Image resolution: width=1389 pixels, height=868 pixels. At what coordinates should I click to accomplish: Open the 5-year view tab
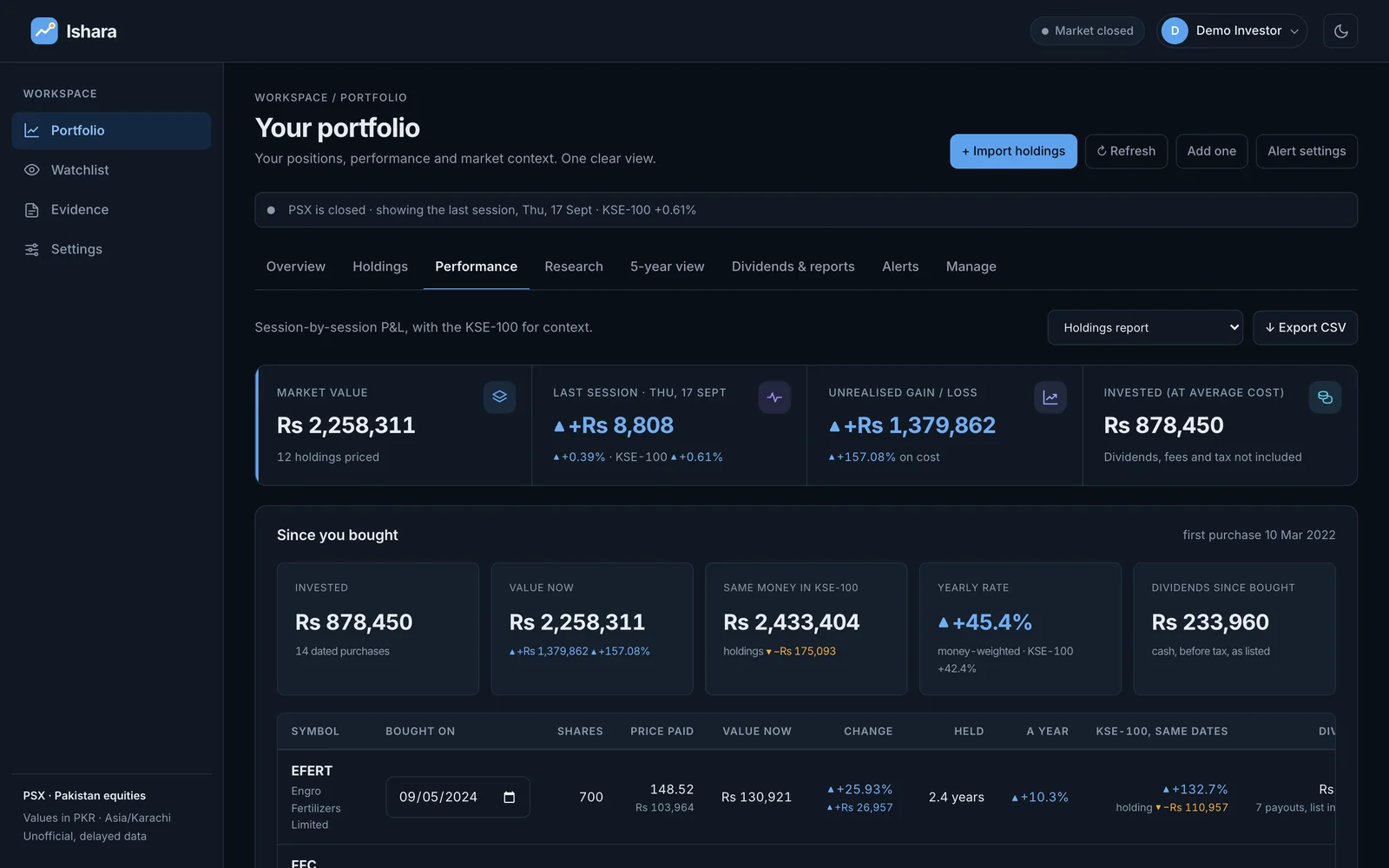[x=668, y=266]
